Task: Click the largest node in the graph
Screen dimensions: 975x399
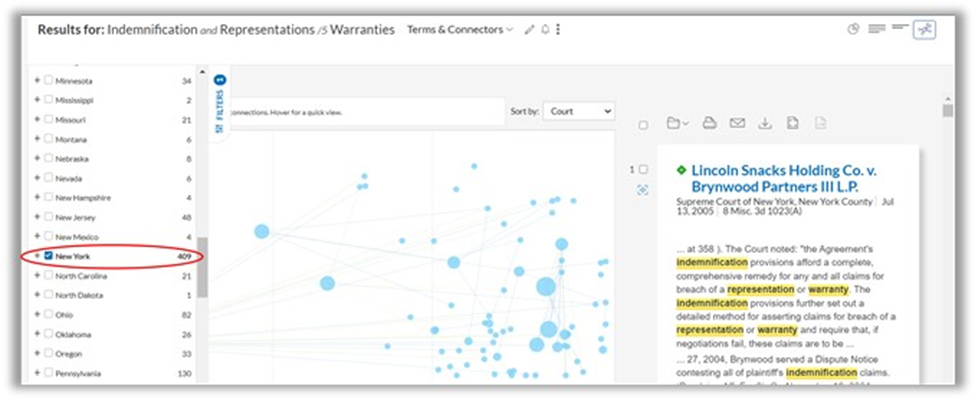Action: [546, 287]
